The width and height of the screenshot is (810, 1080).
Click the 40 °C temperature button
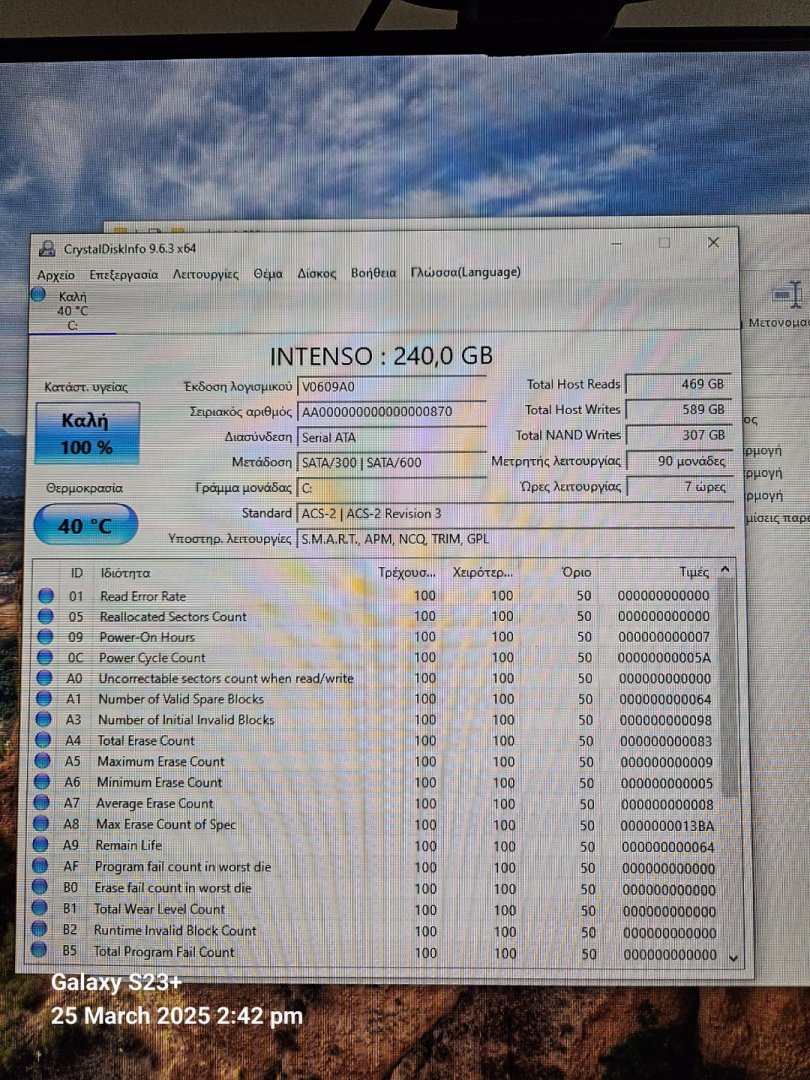(85, 526)
